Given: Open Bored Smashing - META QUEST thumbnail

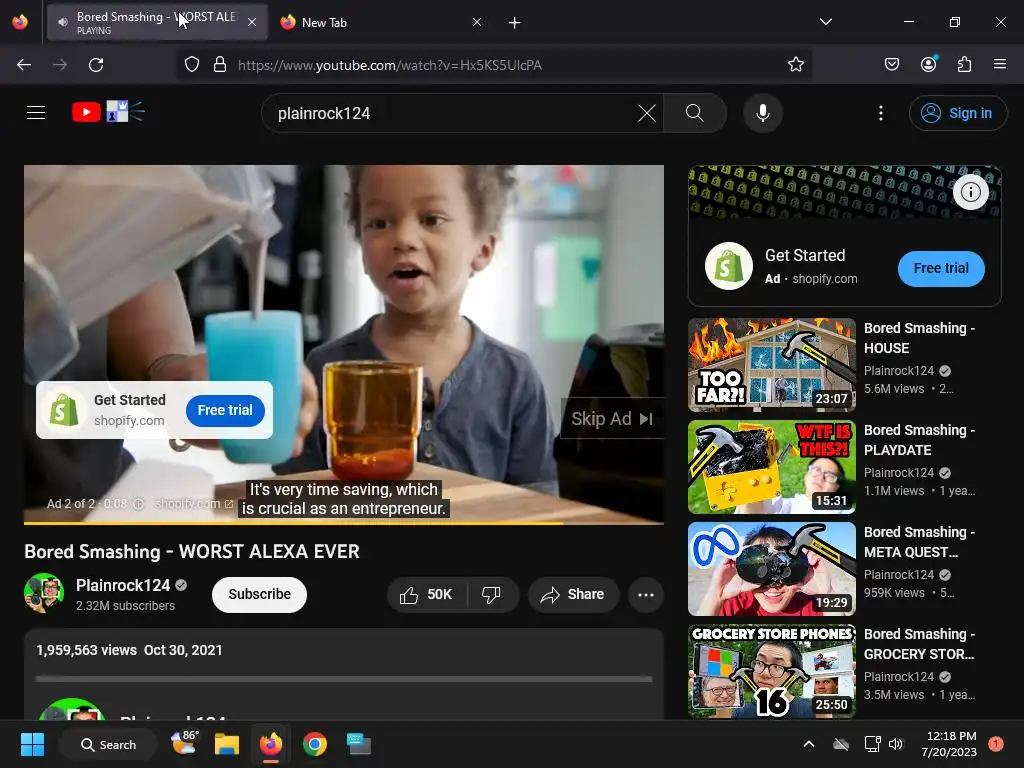Looking at the screenshot, I should click(771, 569).
